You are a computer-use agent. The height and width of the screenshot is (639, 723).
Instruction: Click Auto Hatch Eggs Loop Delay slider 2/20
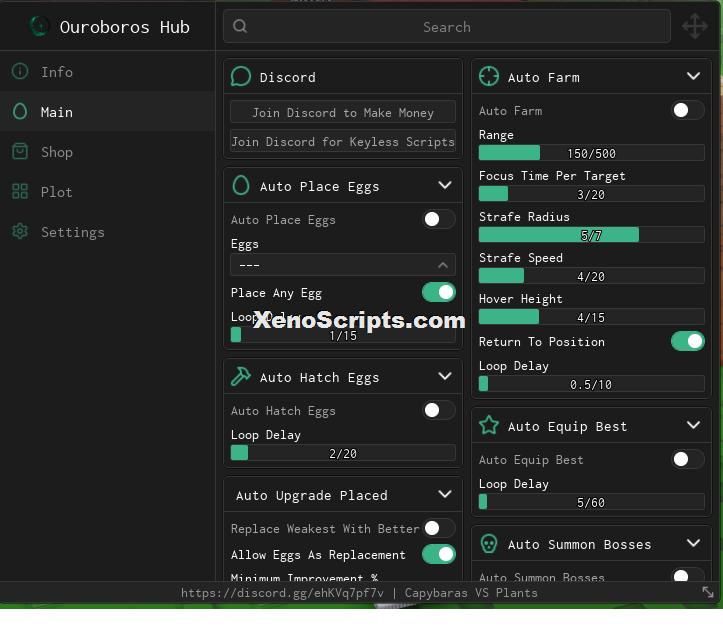343,453
